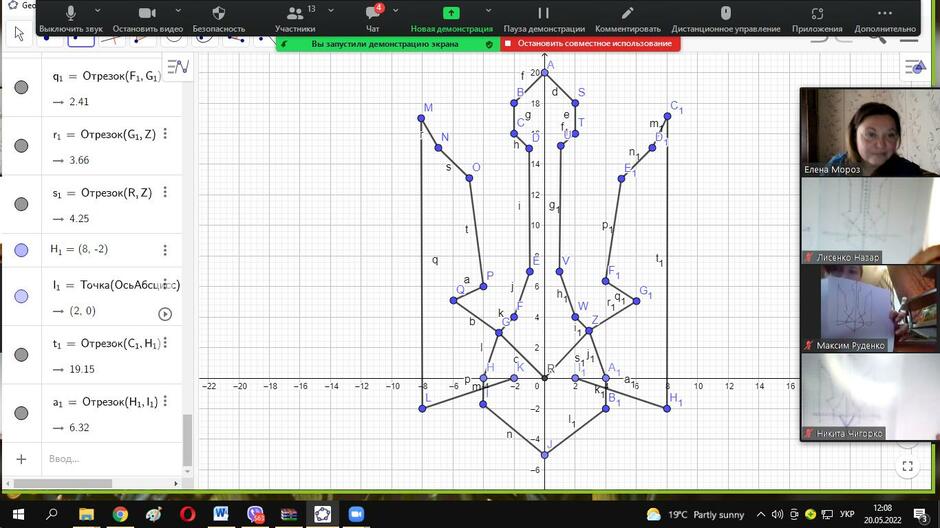Open the Additional (Дополнительно) menu
The image size is (940, 528).
pos(885,18)
